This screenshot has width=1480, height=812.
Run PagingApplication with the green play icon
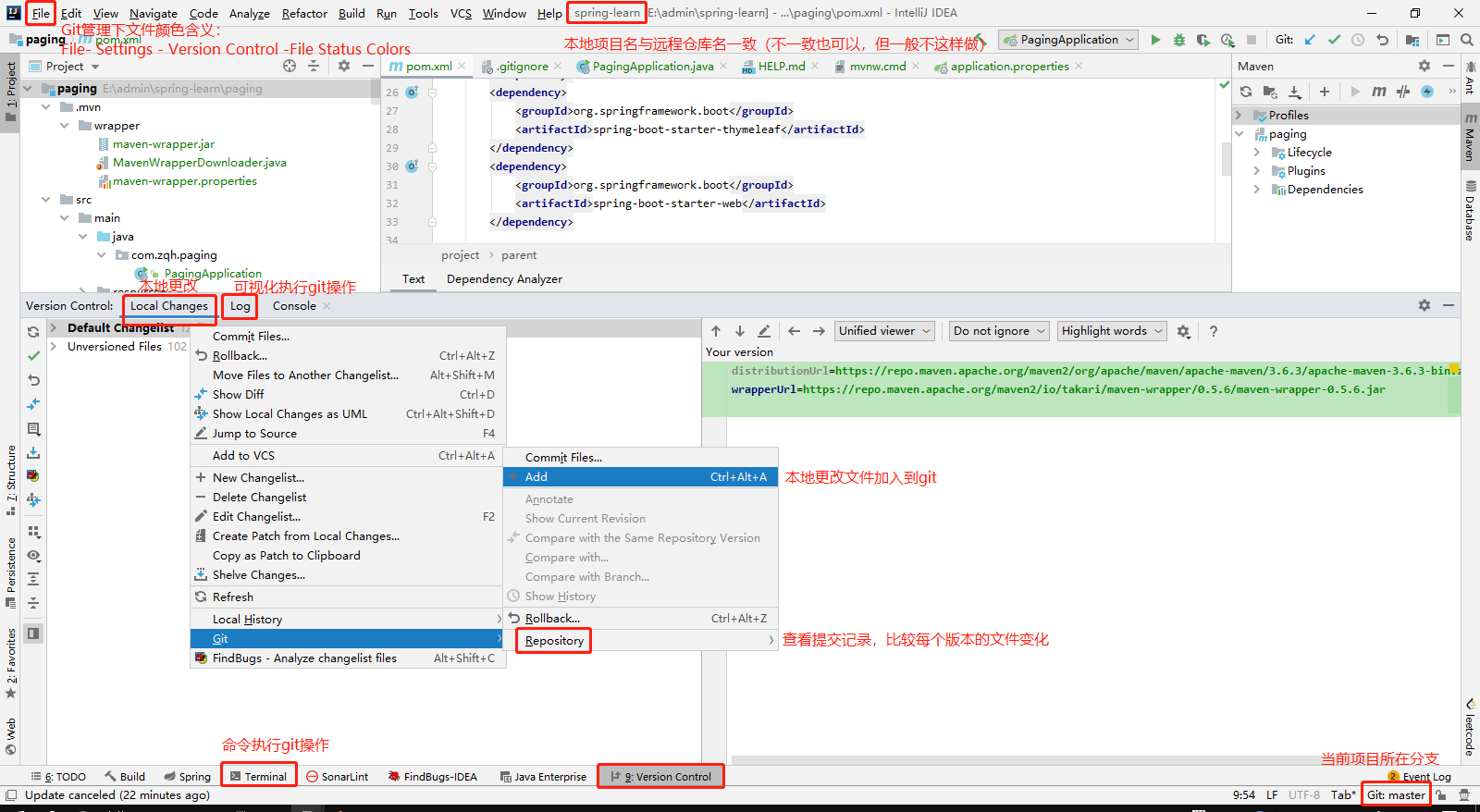coord(1155,40)
